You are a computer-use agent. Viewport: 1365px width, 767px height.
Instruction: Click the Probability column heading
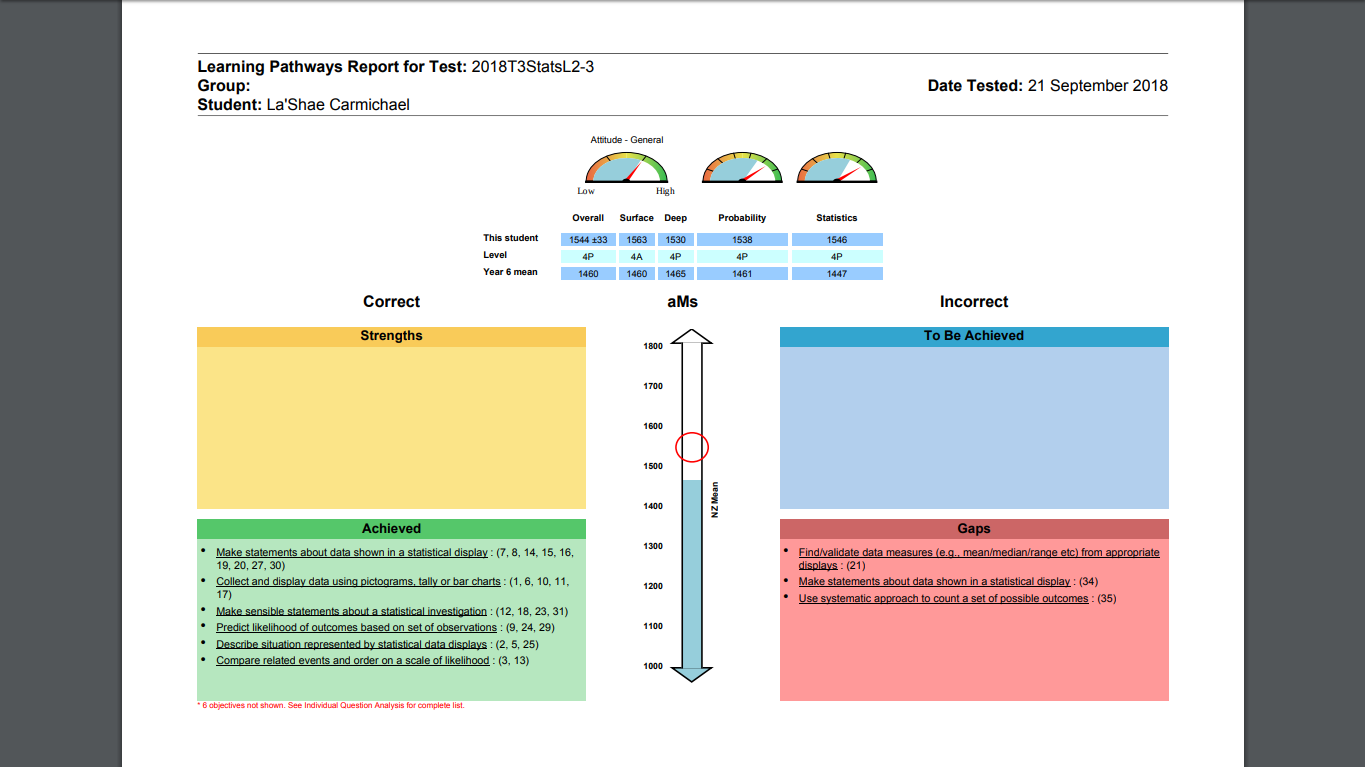tap(742, 218)
